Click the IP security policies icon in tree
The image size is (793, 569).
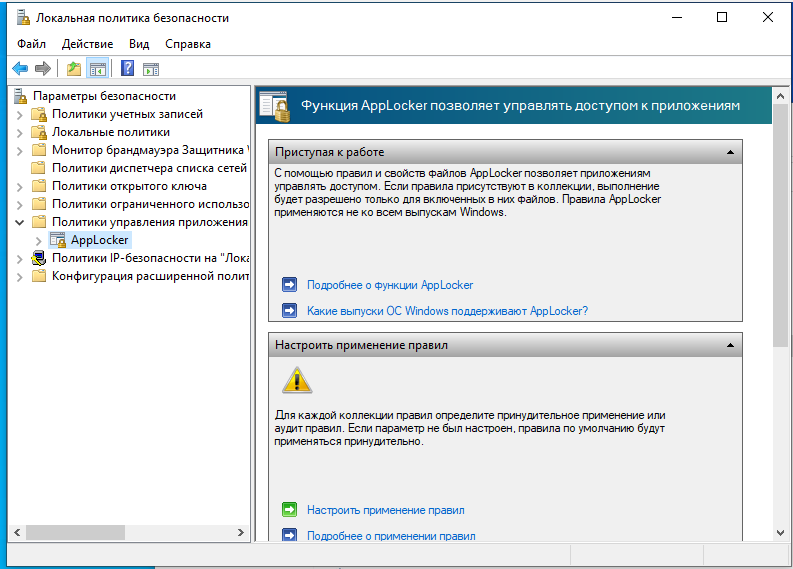point(38,258)
